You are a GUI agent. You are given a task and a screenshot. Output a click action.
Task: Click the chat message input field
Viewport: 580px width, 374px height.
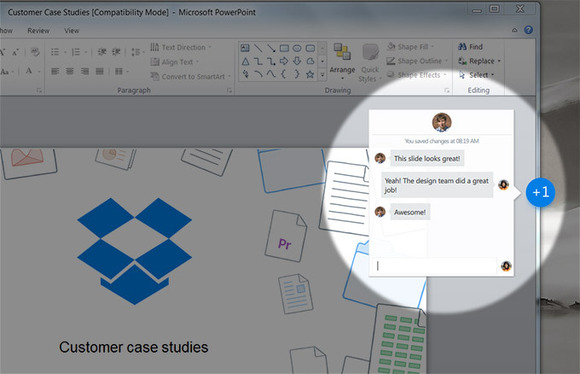click(x=435, y=266)
